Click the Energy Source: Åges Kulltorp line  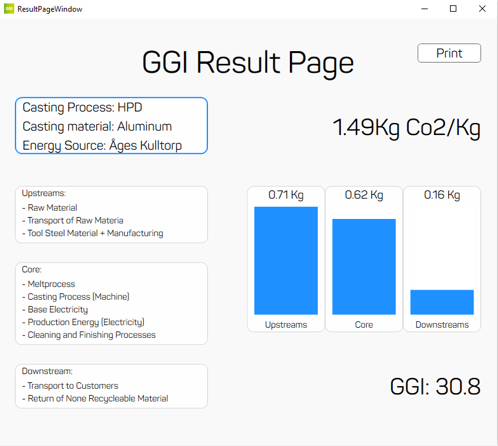[102, 145]
